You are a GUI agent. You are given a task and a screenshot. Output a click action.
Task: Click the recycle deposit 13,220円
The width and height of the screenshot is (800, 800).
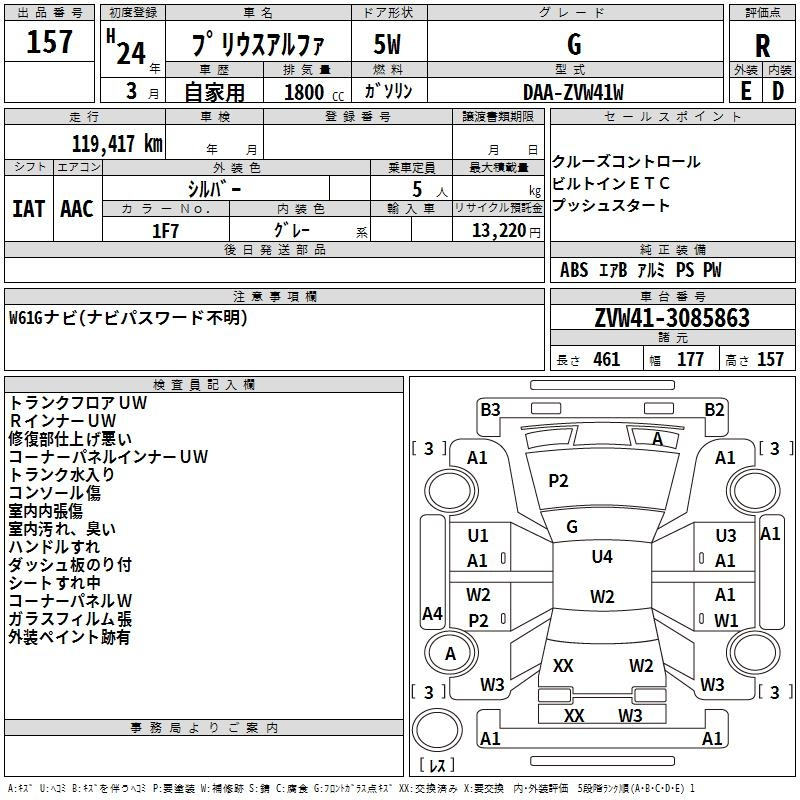coord(506,231)
